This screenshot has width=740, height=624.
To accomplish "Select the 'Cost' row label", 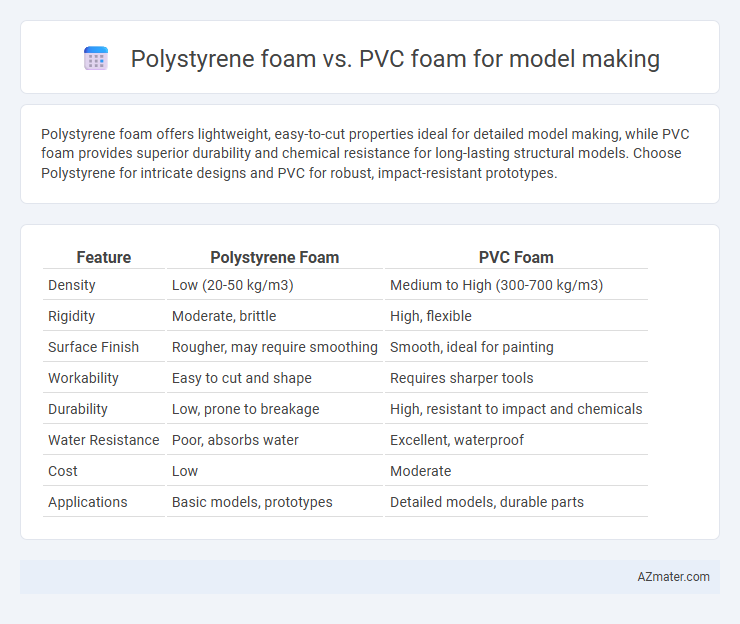I will [63, 471].
